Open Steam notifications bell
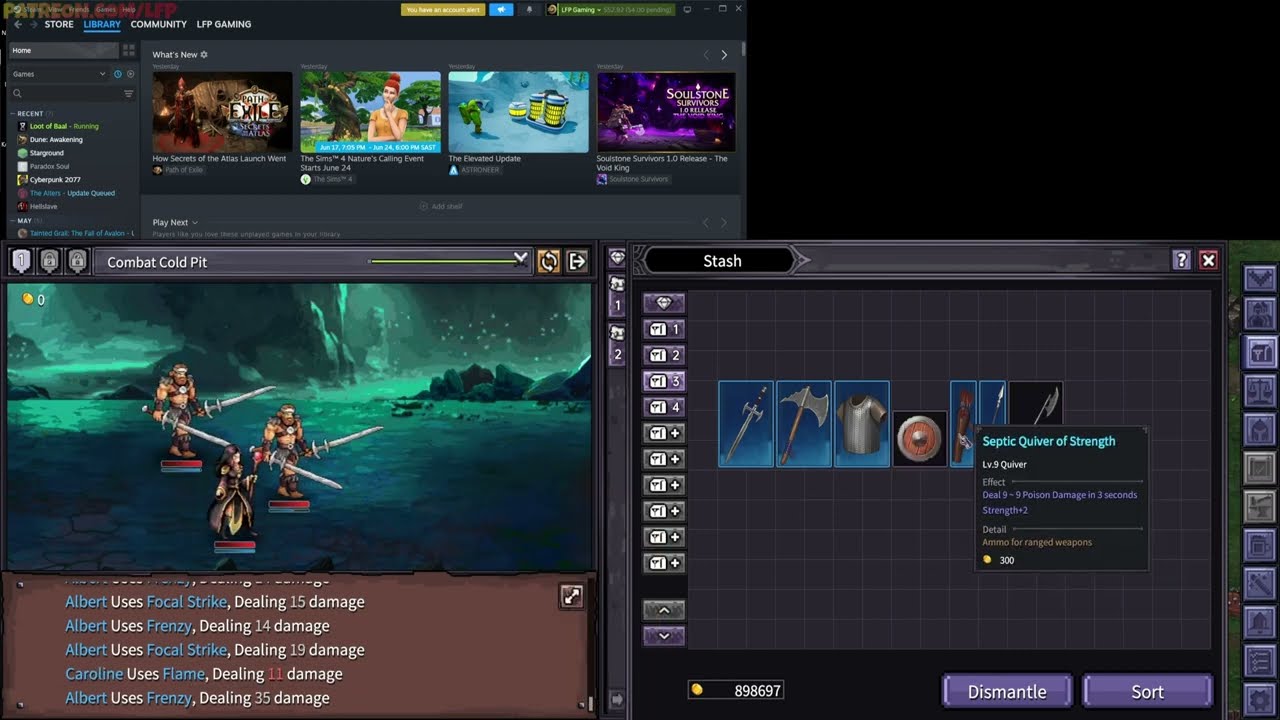 [x=529, y=9]
